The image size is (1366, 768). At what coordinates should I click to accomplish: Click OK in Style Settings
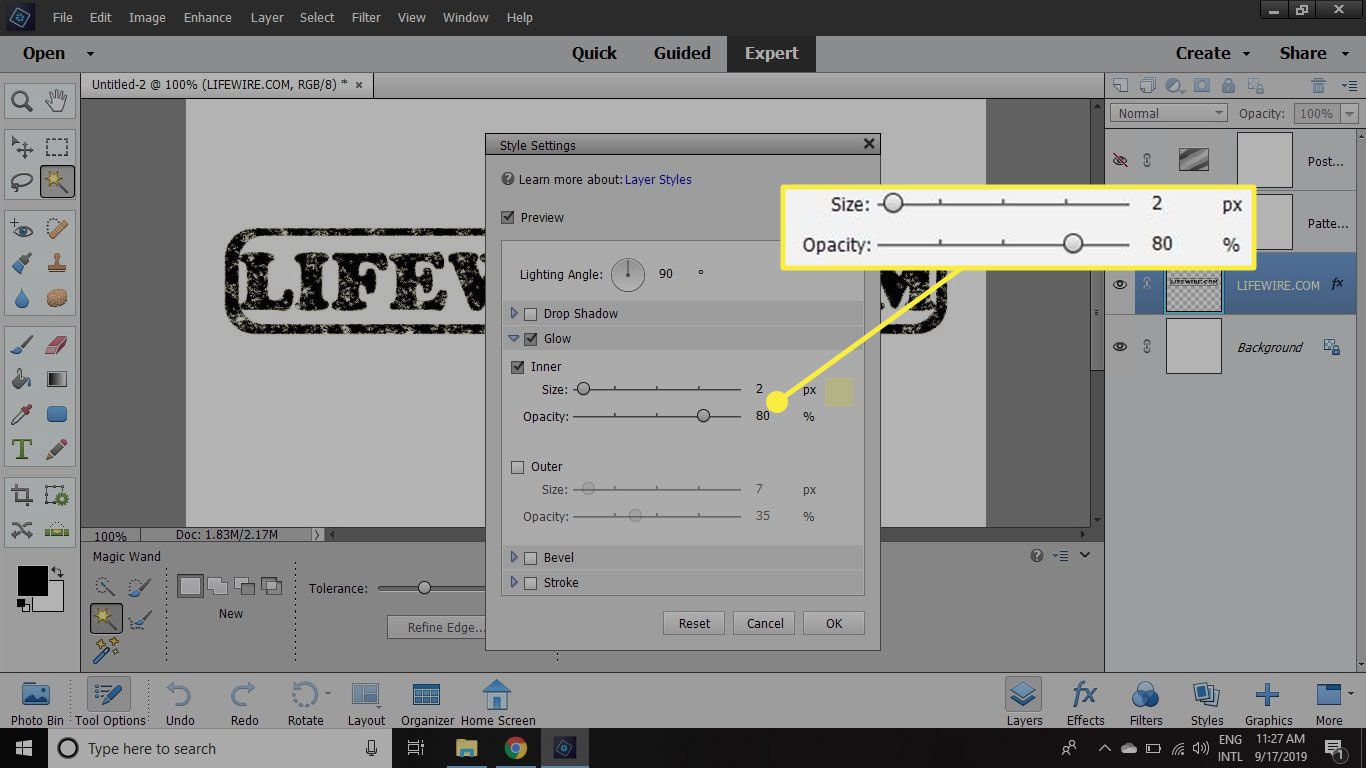(834, 623)
